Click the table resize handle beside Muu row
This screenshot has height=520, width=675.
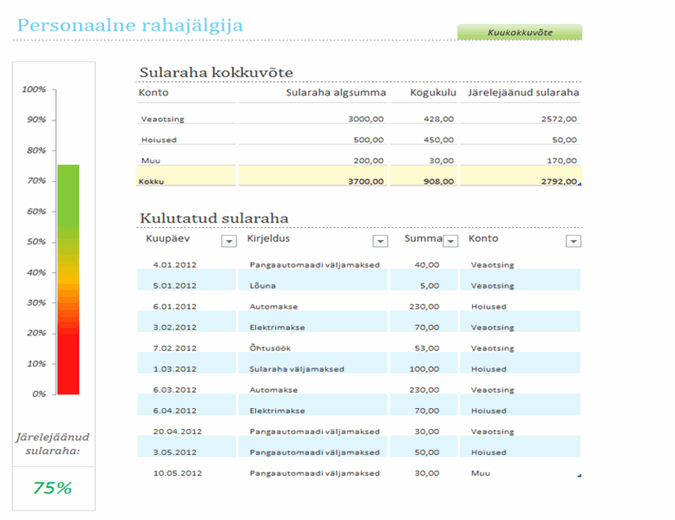click(x=579, y=477)
